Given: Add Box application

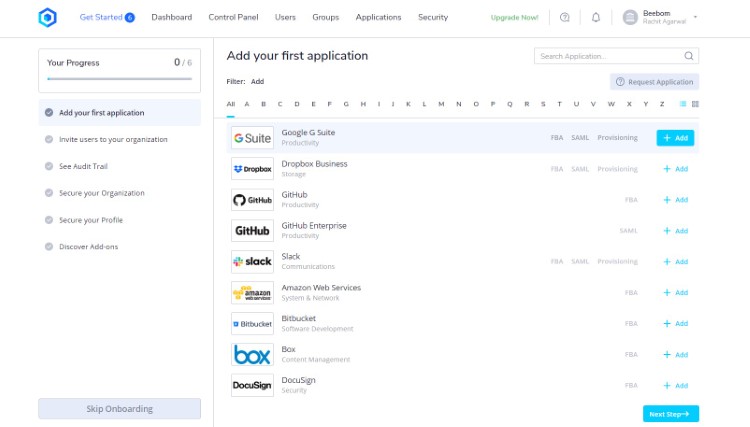Looking at the screenshot, I should coord(675,354).
